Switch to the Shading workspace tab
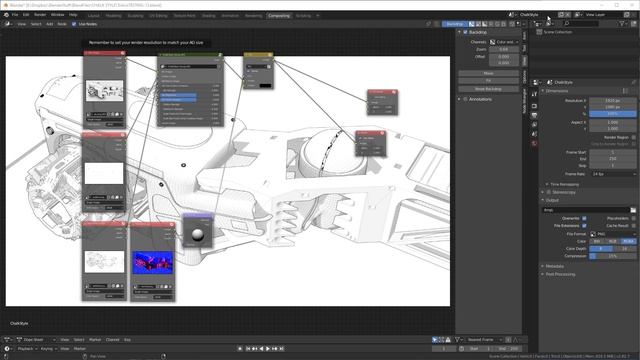The image size is (640, 360). point(208,16)
